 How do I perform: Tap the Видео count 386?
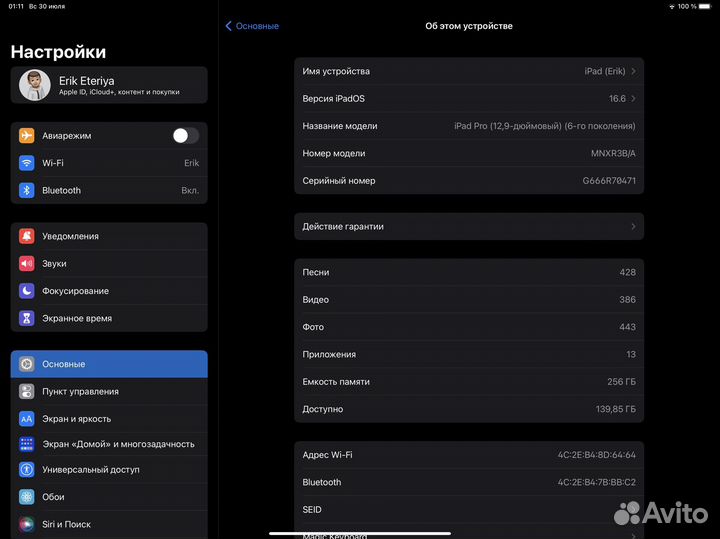[628, 300]
